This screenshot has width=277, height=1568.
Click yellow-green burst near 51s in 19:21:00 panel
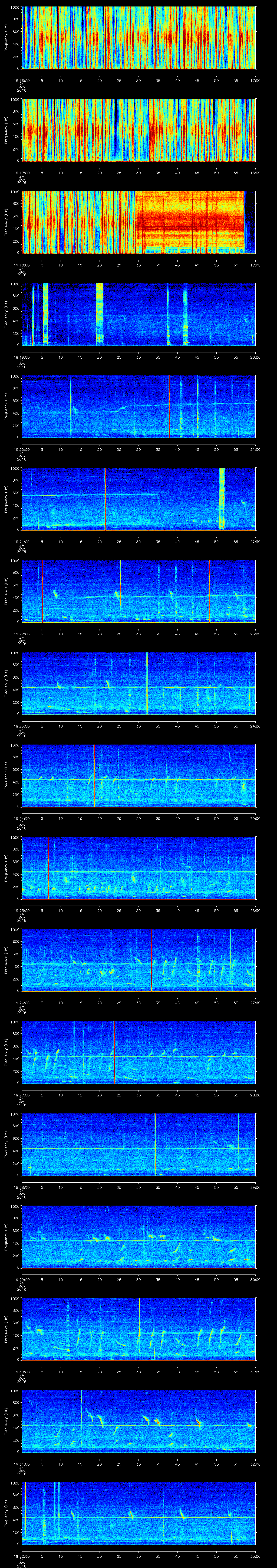coord(222,498)
